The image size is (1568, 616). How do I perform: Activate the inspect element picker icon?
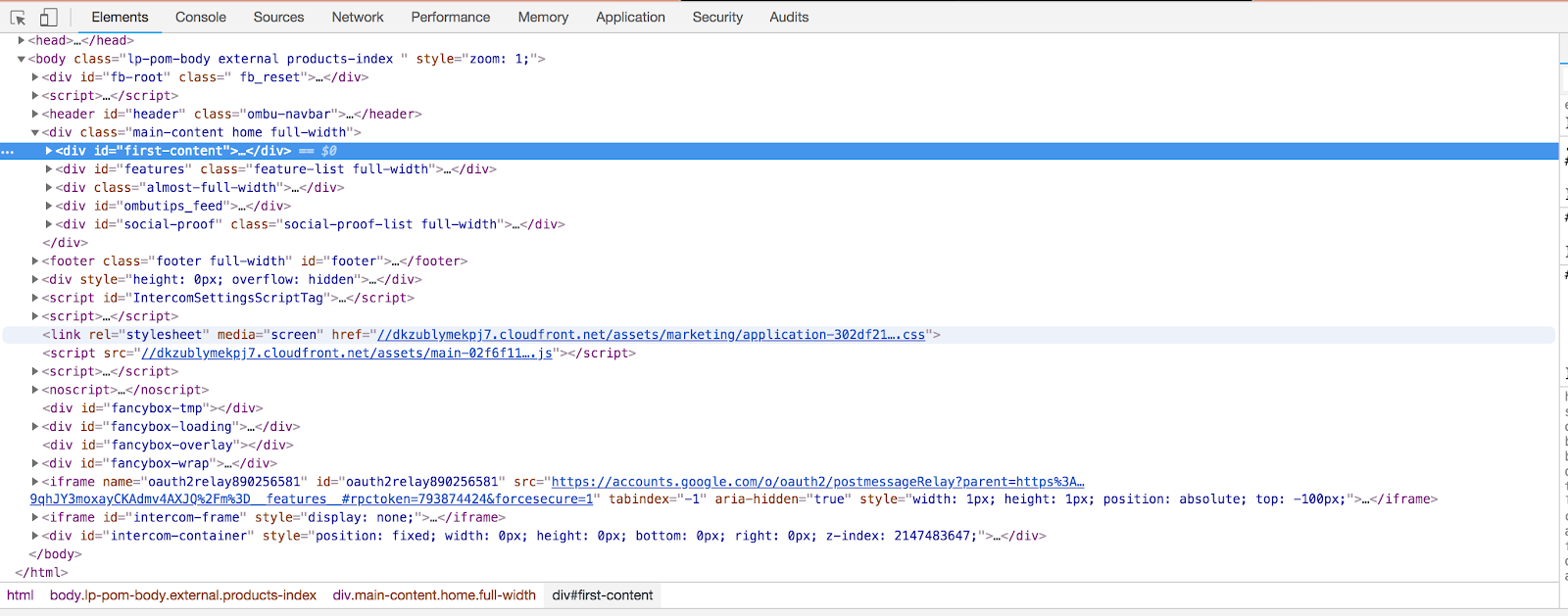tap(18, 18)
